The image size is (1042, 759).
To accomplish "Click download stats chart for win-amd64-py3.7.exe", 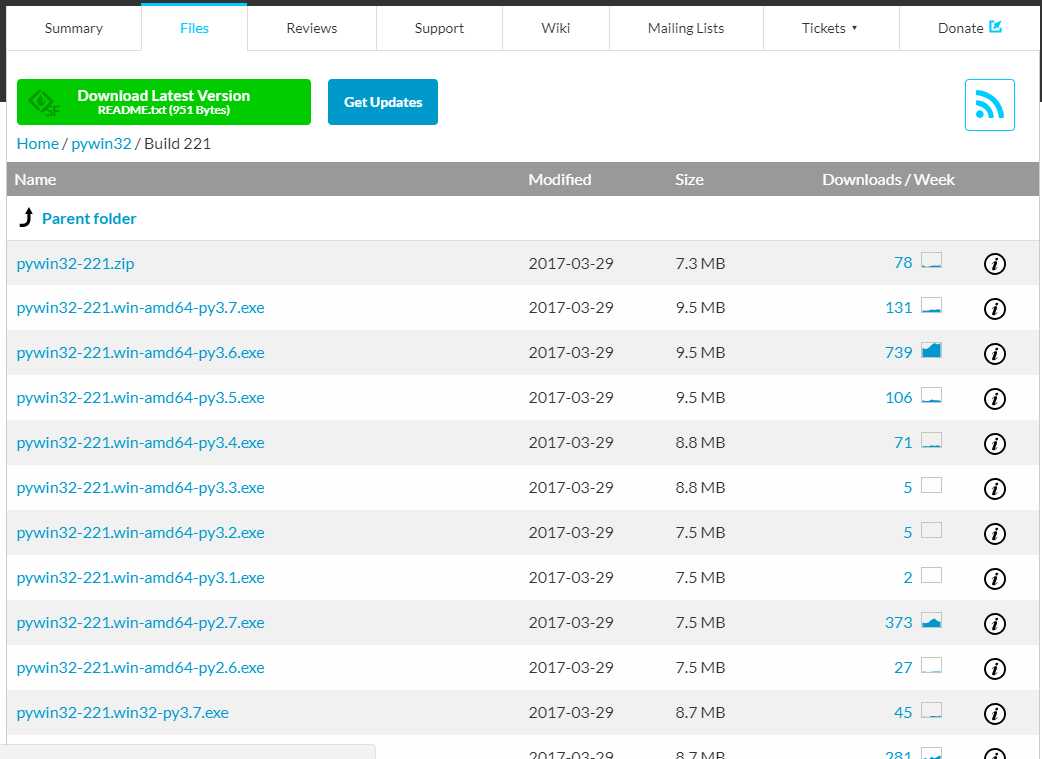I will pos(931,305).
